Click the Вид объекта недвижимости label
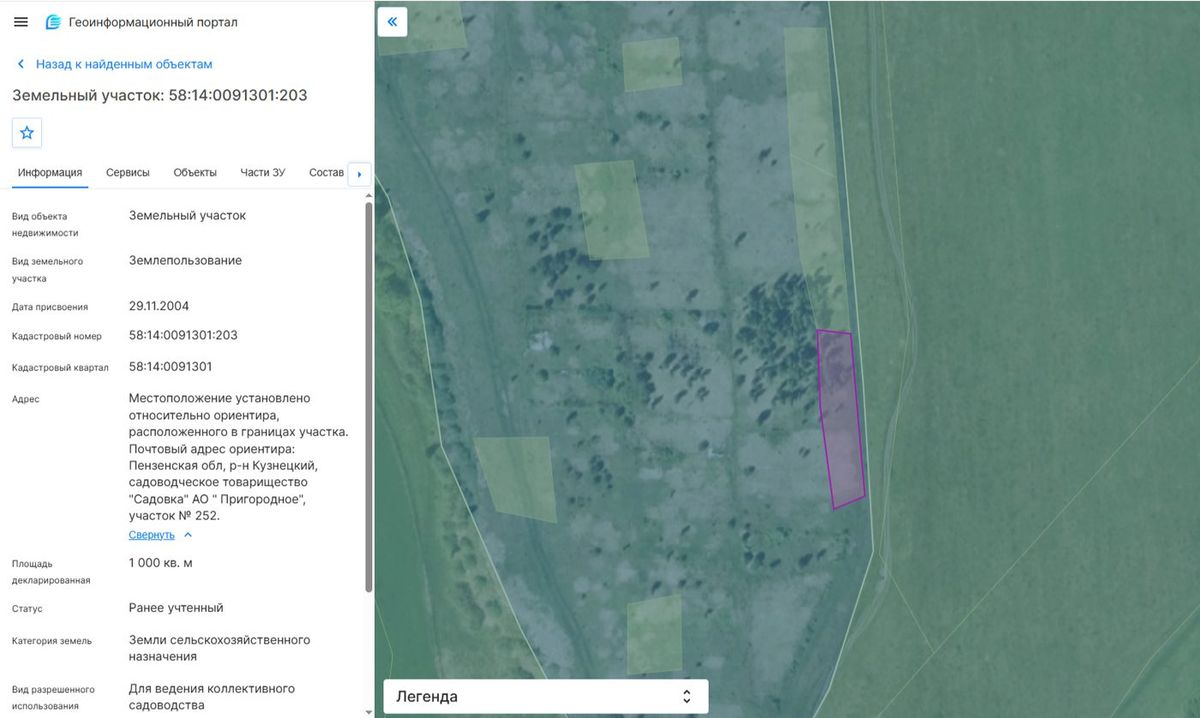Viewport: 1200px width, 718px height. coord(45,224)
